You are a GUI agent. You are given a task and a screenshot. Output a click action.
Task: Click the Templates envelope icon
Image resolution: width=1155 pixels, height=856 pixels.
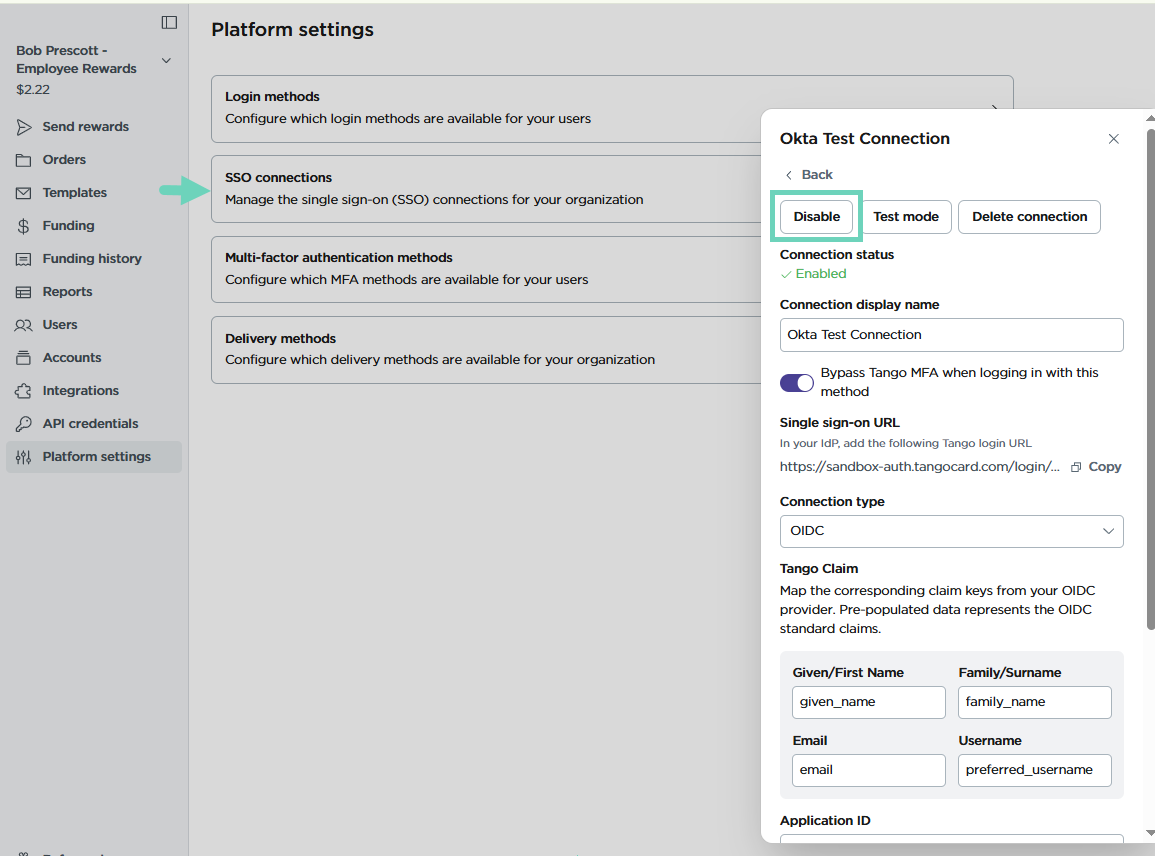(24, 193)
